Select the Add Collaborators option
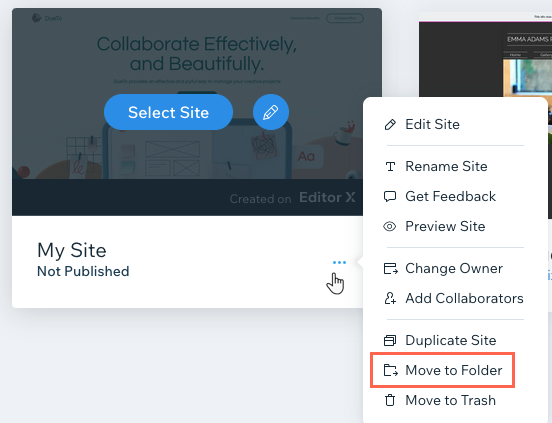Image resolution: width=552 pixels, height=423 pixels. tap(464, 298)
